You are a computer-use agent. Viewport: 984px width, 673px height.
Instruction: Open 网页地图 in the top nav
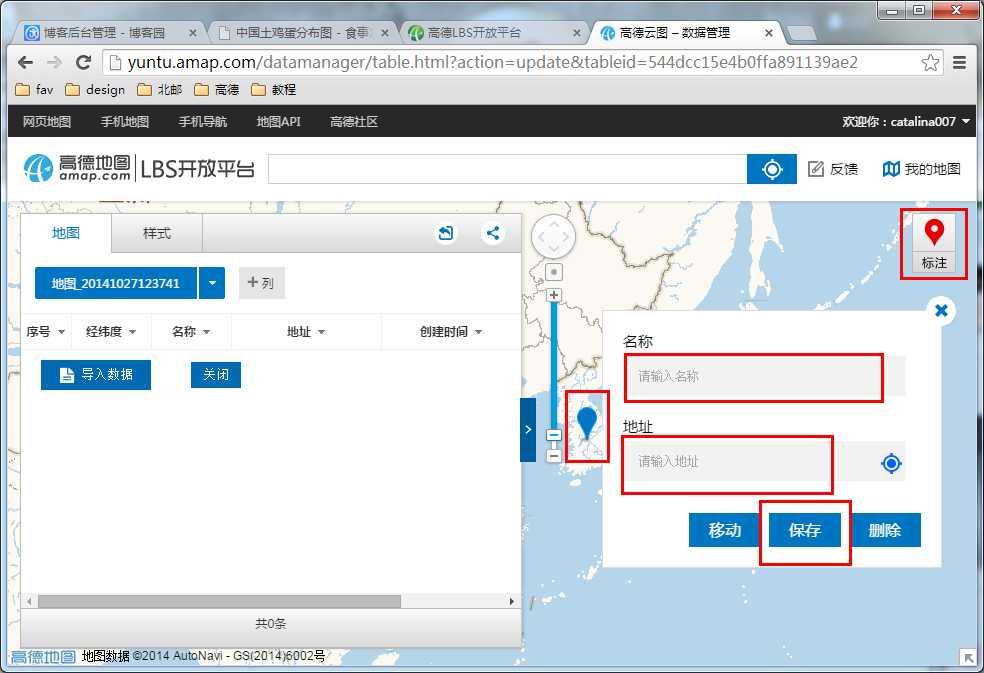pyautogui.click(x=47, y=122)
